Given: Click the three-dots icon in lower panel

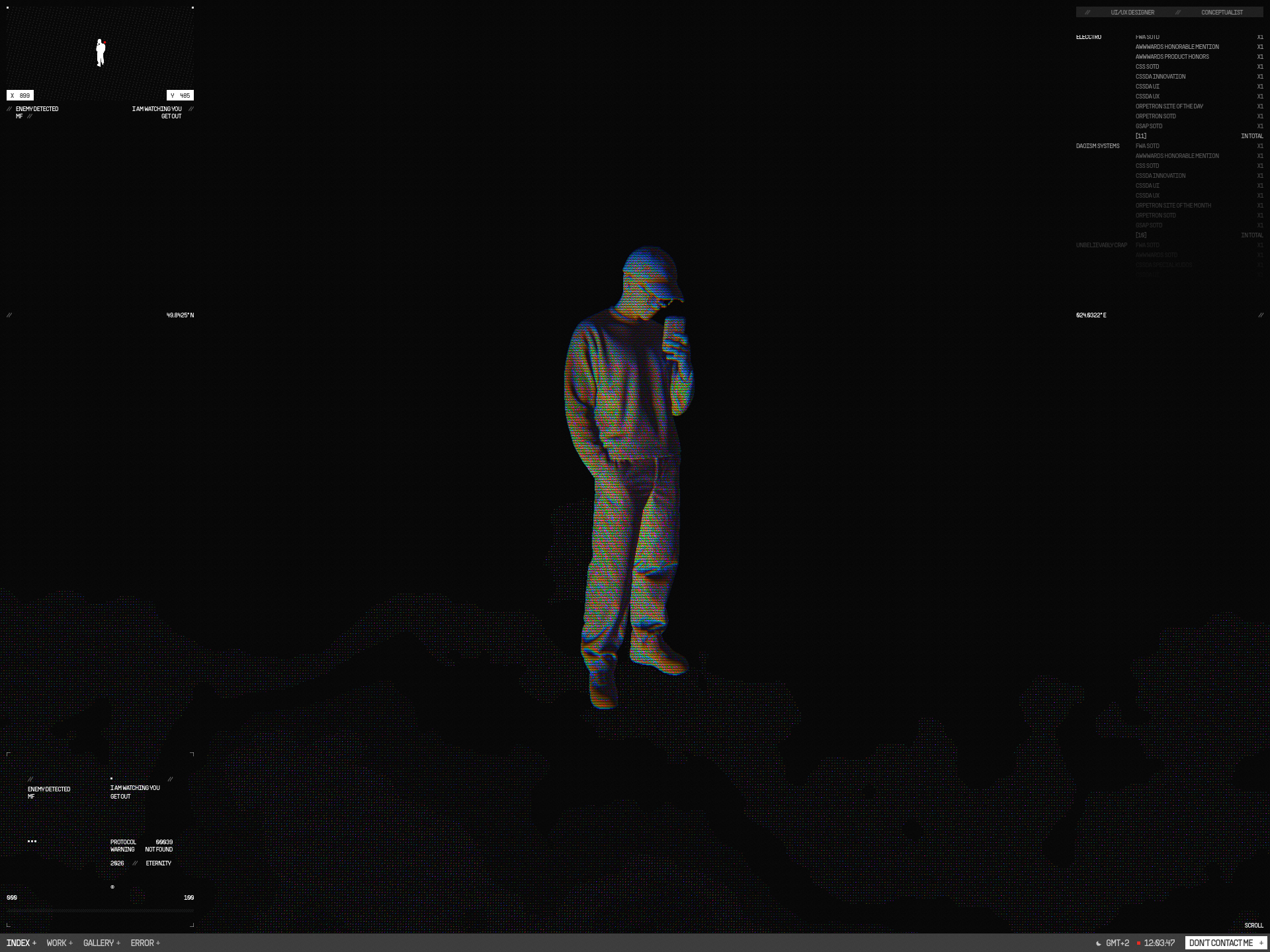Looking at the screenshot, I should pos(32,841).
